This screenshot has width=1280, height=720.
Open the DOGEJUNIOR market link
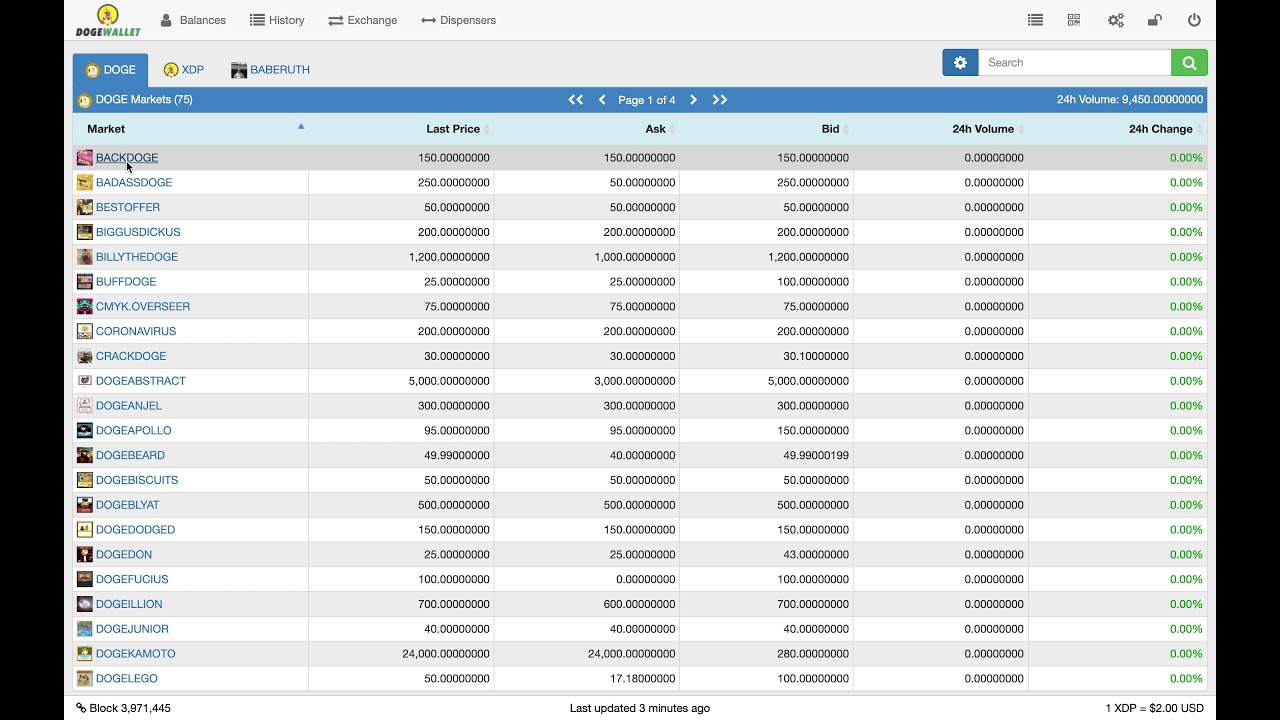pos(132,629)
